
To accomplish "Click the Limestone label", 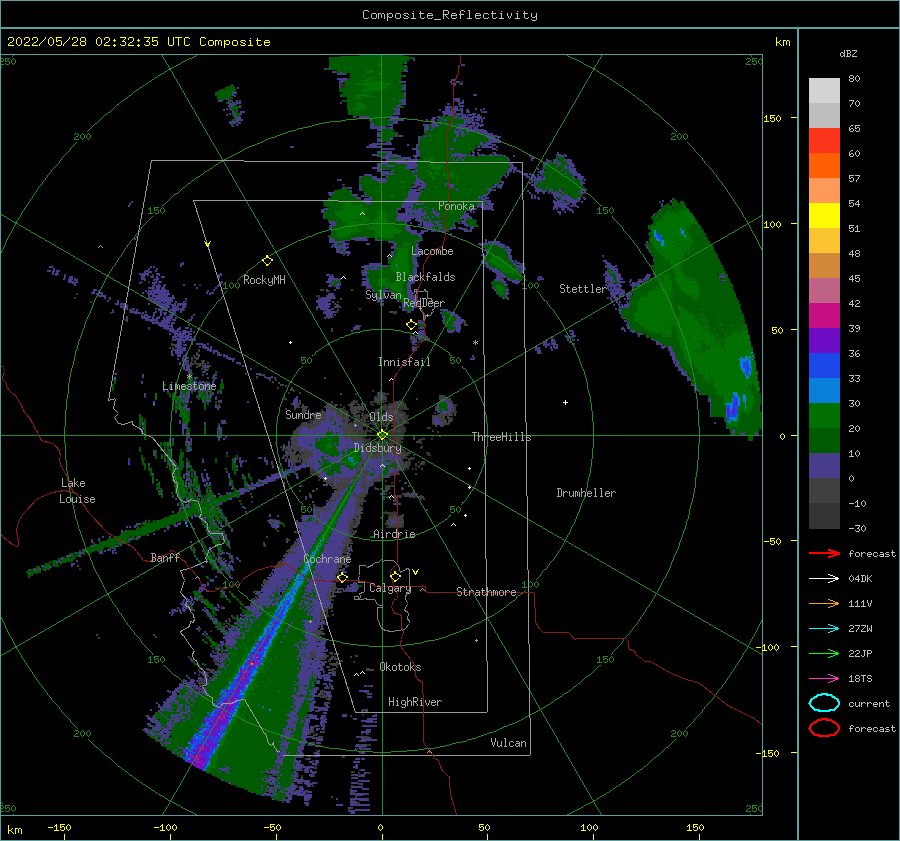I will click(x=189, y=386).
